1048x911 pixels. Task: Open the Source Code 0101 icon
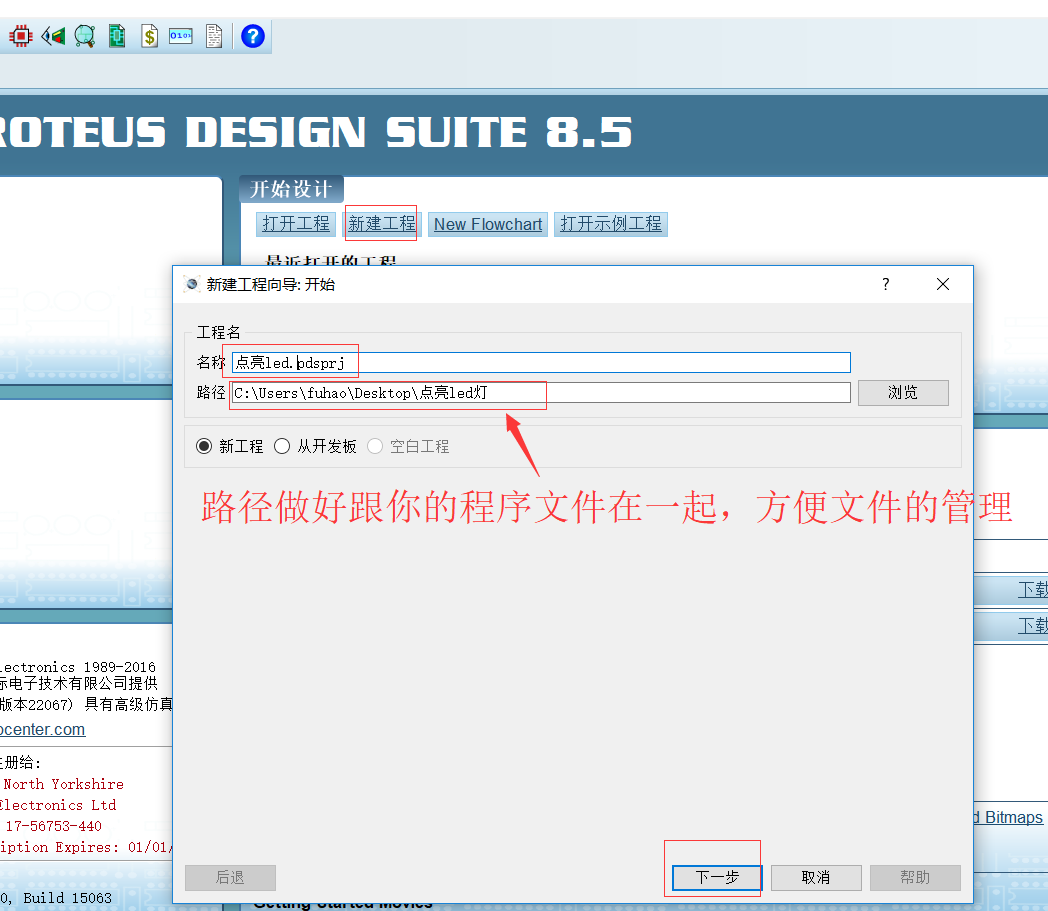[x=181, y=35]
